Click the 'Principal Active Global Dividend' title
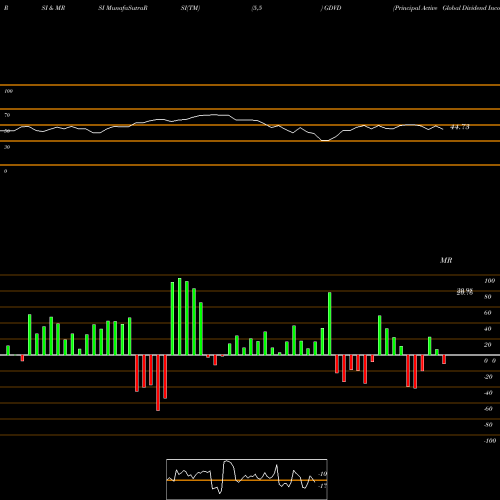The width and height of the screenshot is (500, 500). point(446,8)
